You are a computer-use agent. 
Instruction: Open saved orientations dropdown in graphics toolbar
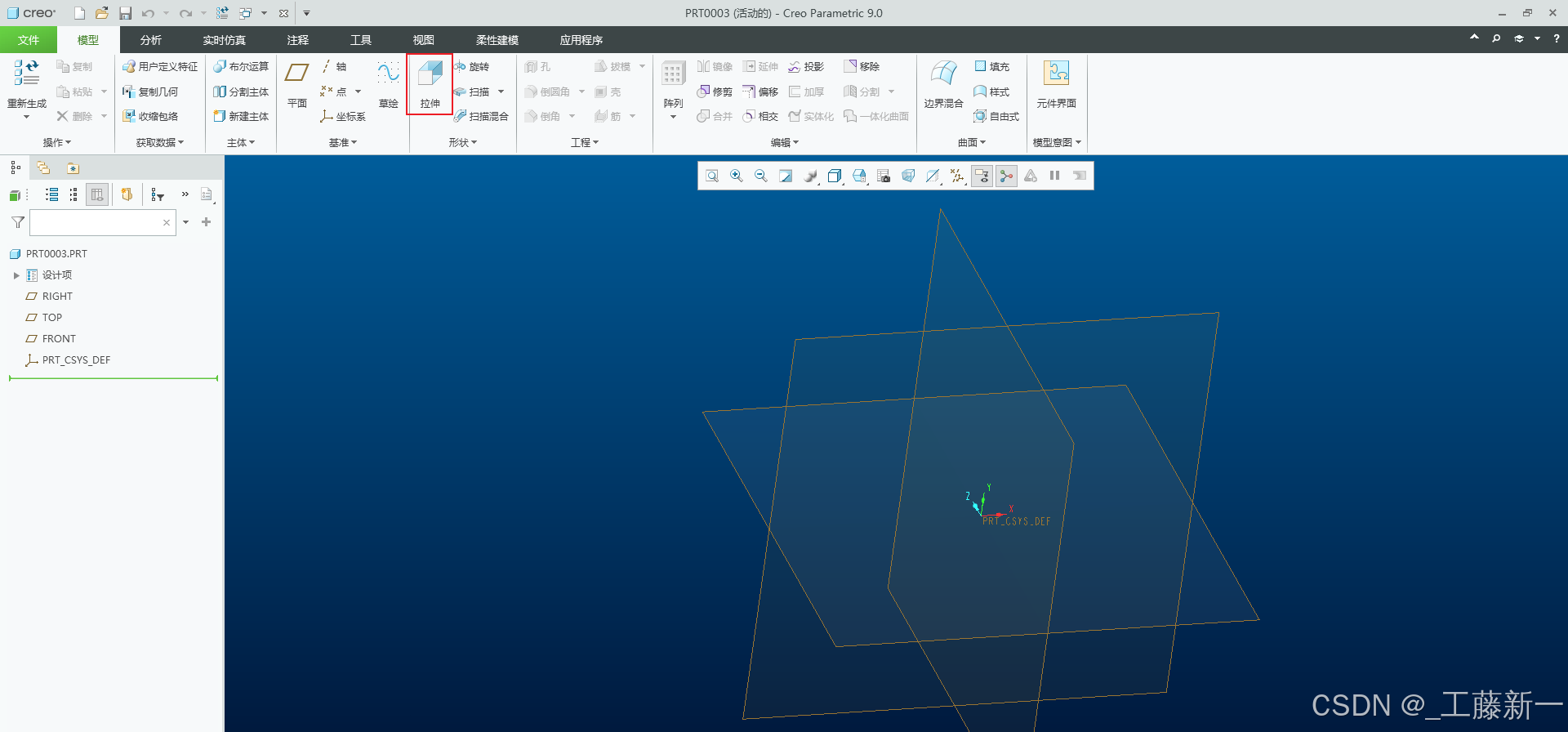click(x=859, y=176)
